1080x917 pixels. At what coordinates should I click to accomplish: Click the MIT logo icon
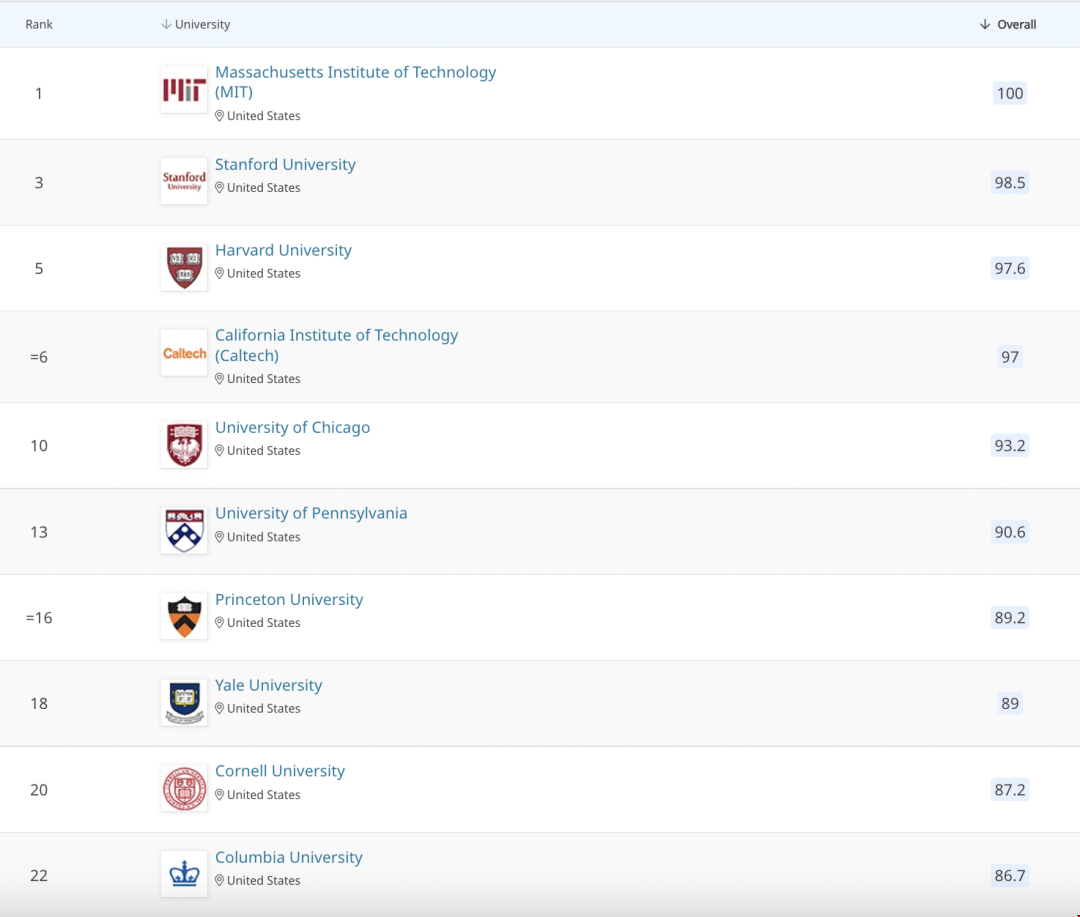tap(184, 90)
